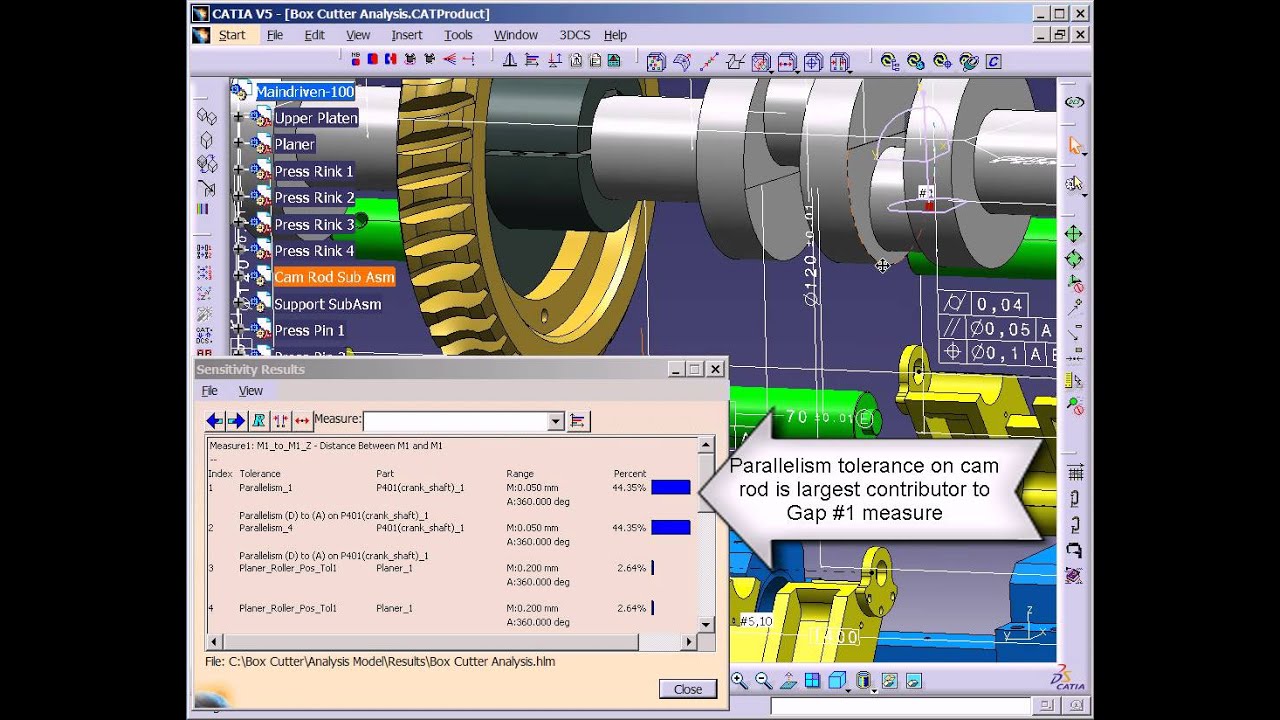Expand the Upper Platen tree node

click(x=239, y=118)
